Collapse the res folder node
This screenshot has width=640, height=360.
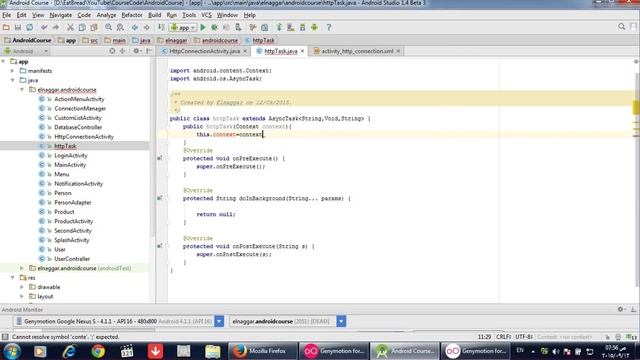[x=13, y=278]
